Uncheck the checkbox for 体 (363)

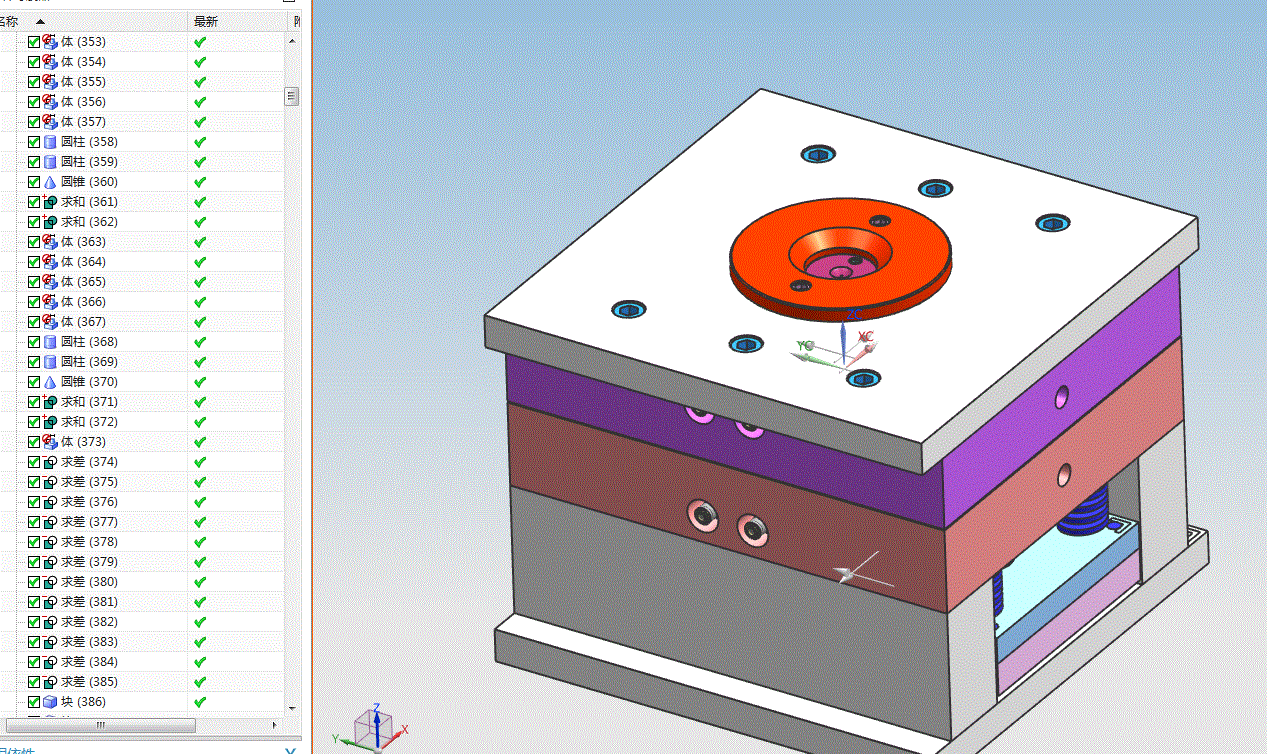(34, 241)
